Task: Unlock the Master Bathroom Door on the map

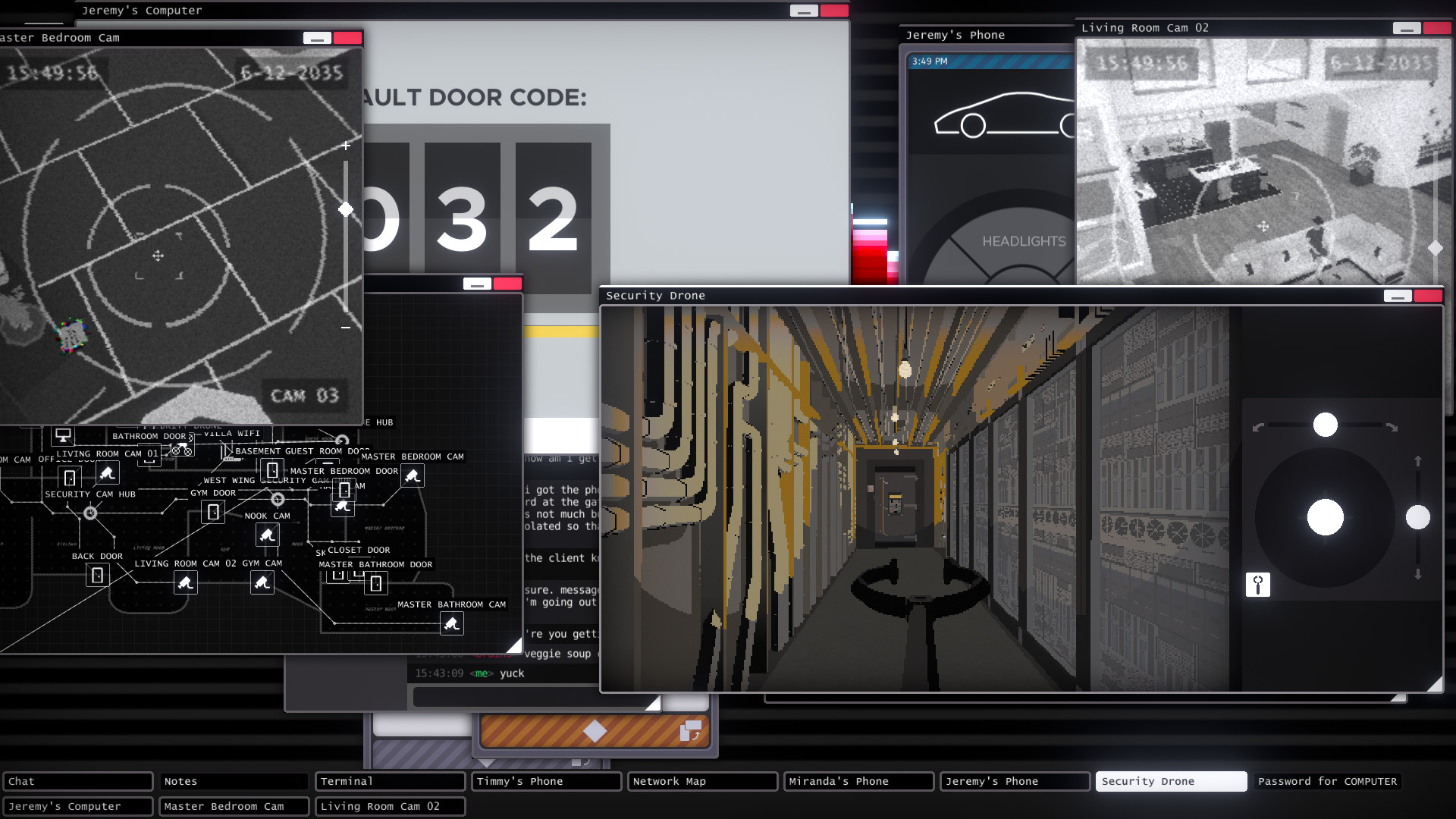Action: point(375,584)
